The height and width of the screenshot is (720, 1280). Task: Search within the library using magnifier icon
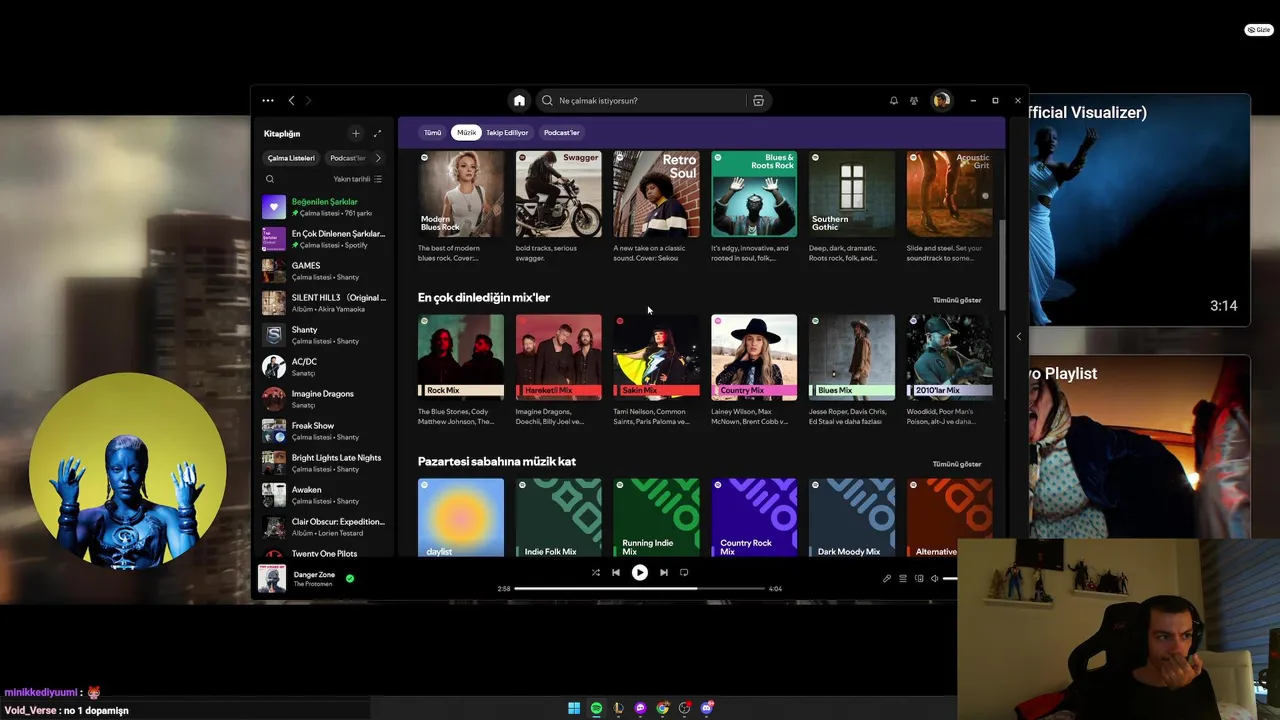pyautogui.click(x=270, y=179)
